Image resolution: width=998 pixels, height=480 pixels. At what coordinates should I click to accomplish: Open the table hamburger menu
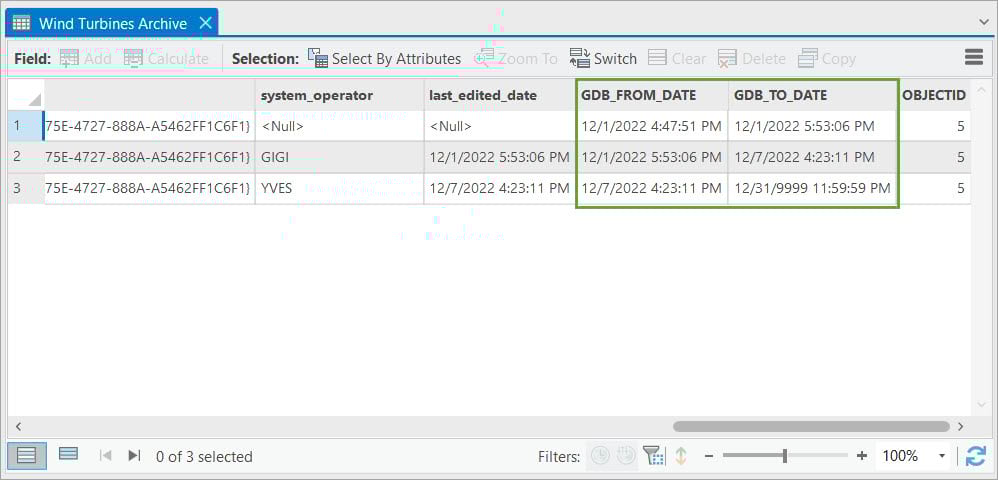pyautogui.click(x=974, y=58)
